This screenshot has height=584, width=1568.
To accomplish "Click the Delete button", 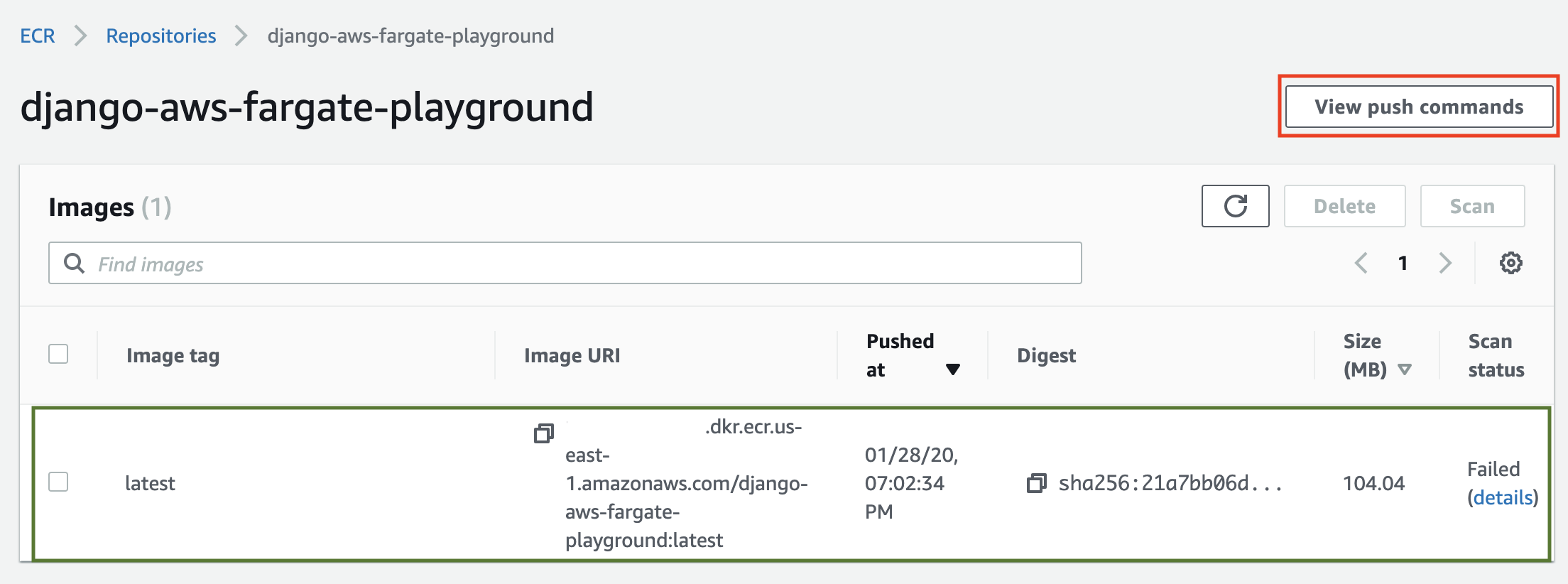I will (1344, 206).
